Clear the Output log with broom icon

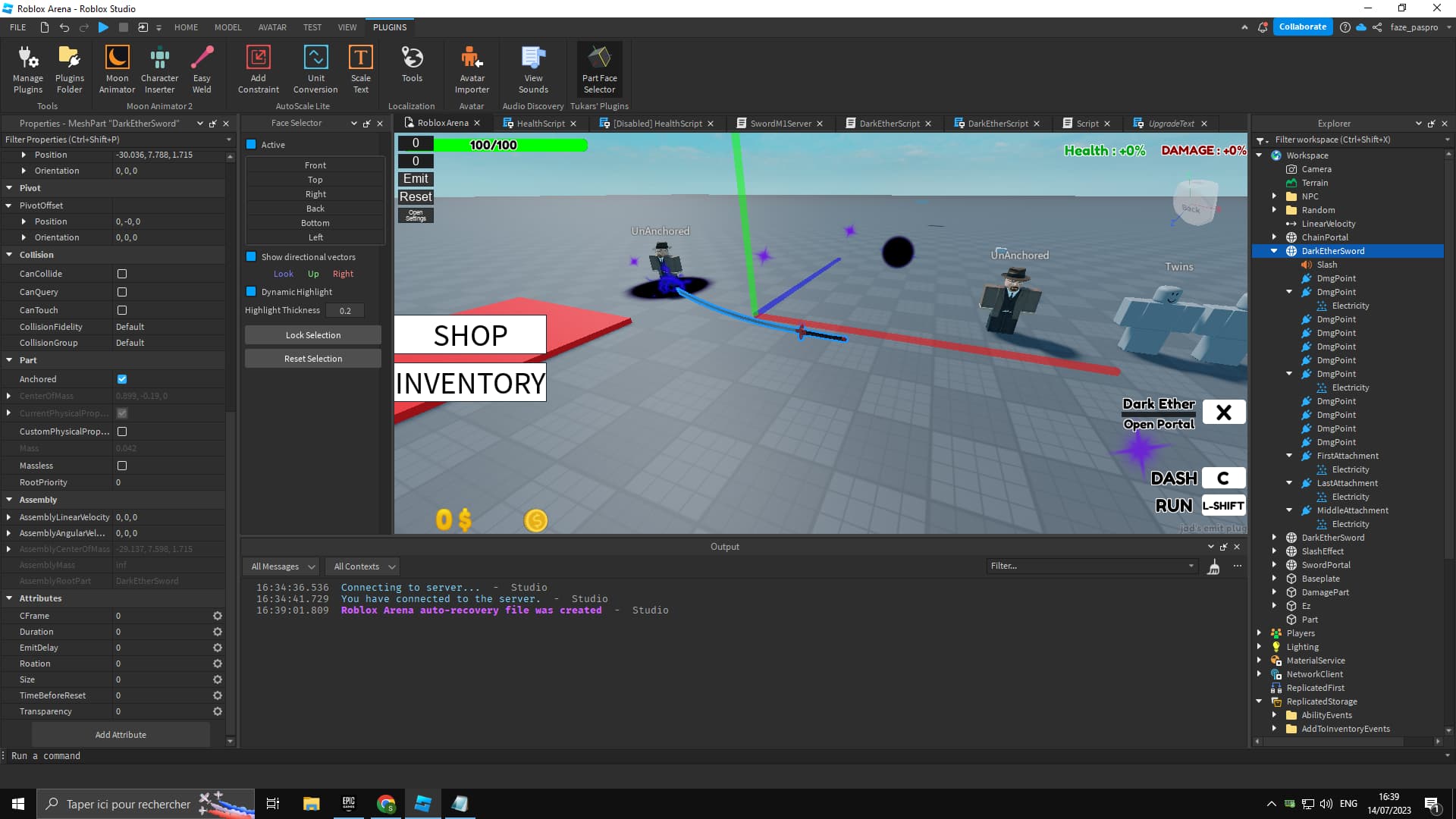pos(1213,566)
